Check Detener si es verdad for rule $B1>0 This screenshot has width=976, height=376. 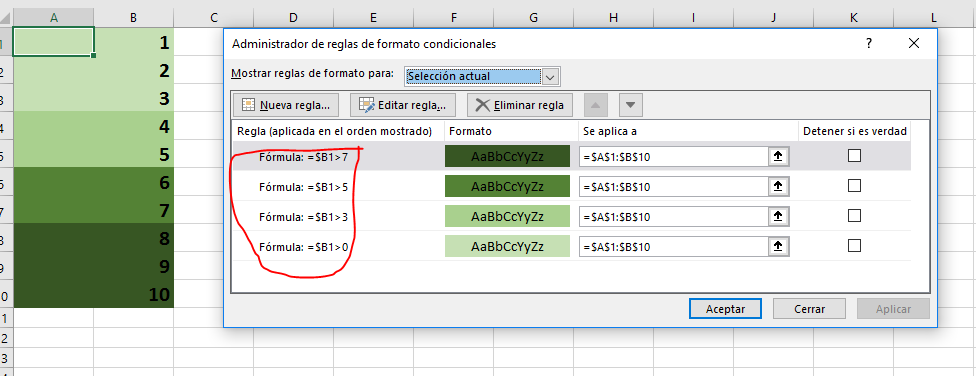(x=855, y=245)
